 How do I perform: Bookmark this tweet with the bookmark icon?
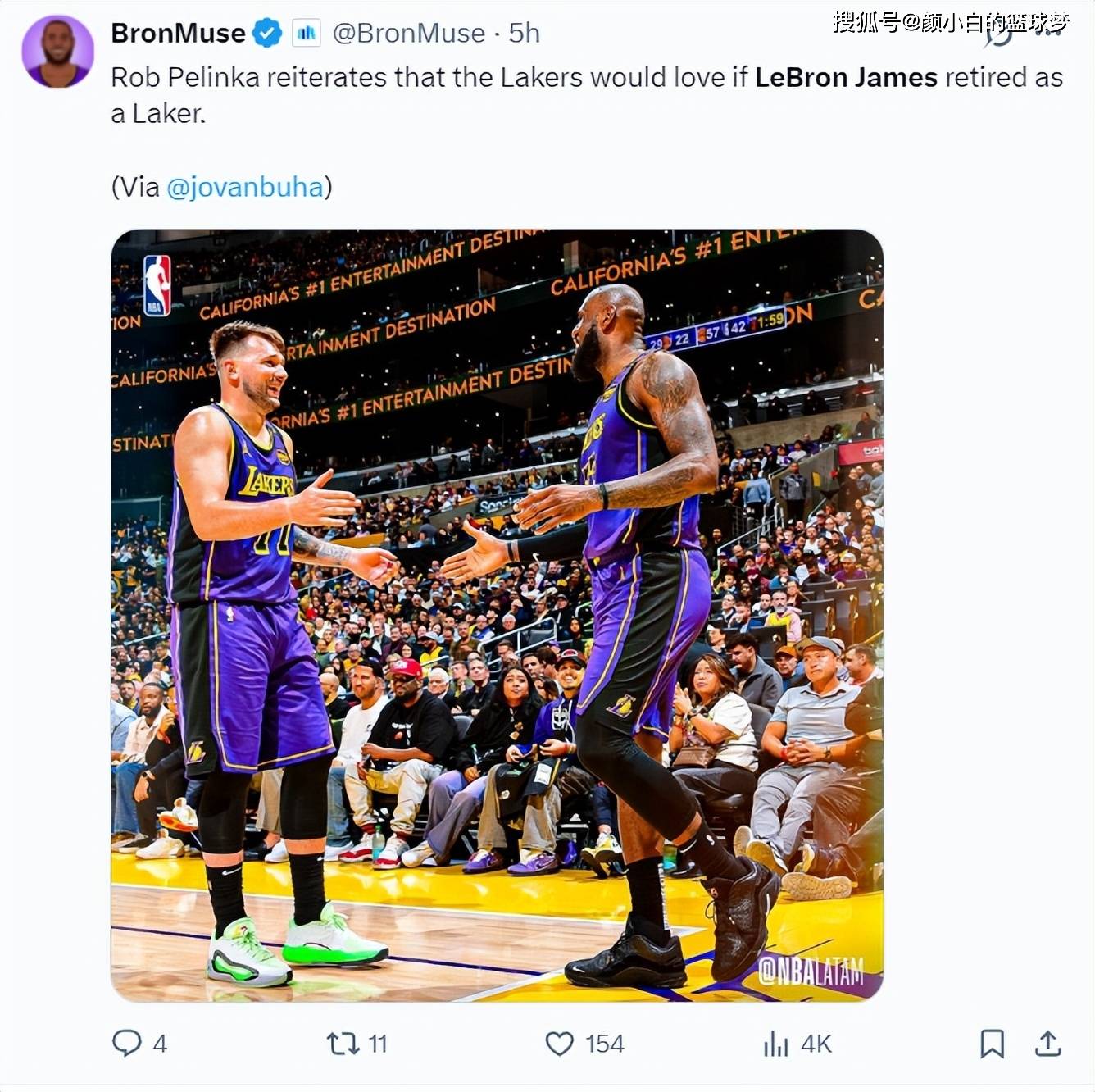coord(992,1044)
